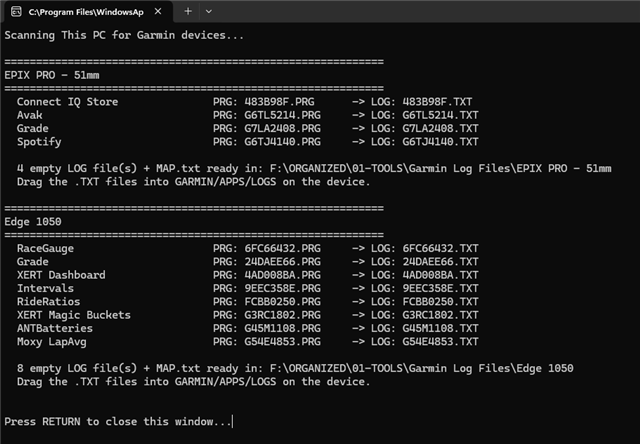The height and width of the screenshot is (444, 640).
Task: Click the Connect IQ Store app name
Action: (67, 102)
